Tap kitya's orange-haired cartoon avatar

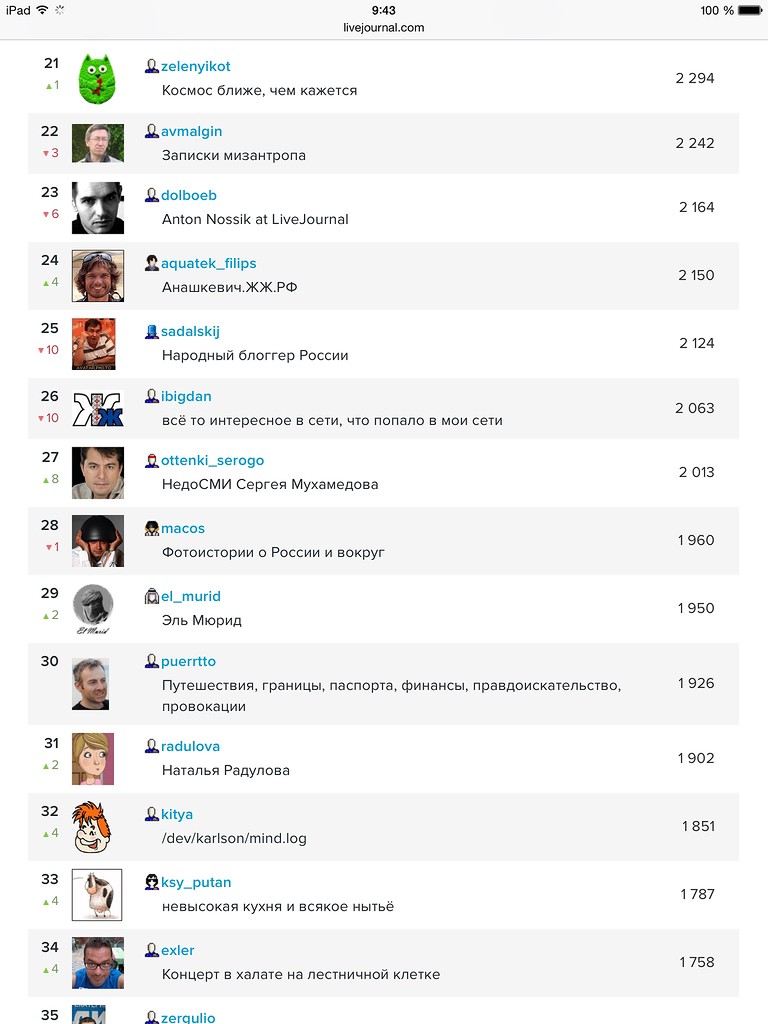pos(93,827)
